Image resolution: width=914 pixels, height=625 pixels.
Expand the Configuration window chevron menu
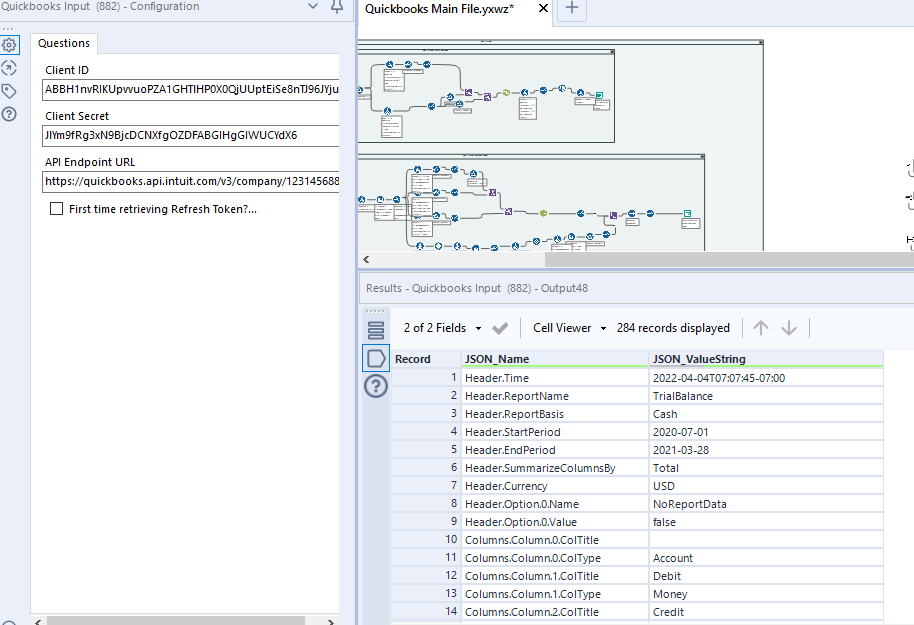coord(313,7)
